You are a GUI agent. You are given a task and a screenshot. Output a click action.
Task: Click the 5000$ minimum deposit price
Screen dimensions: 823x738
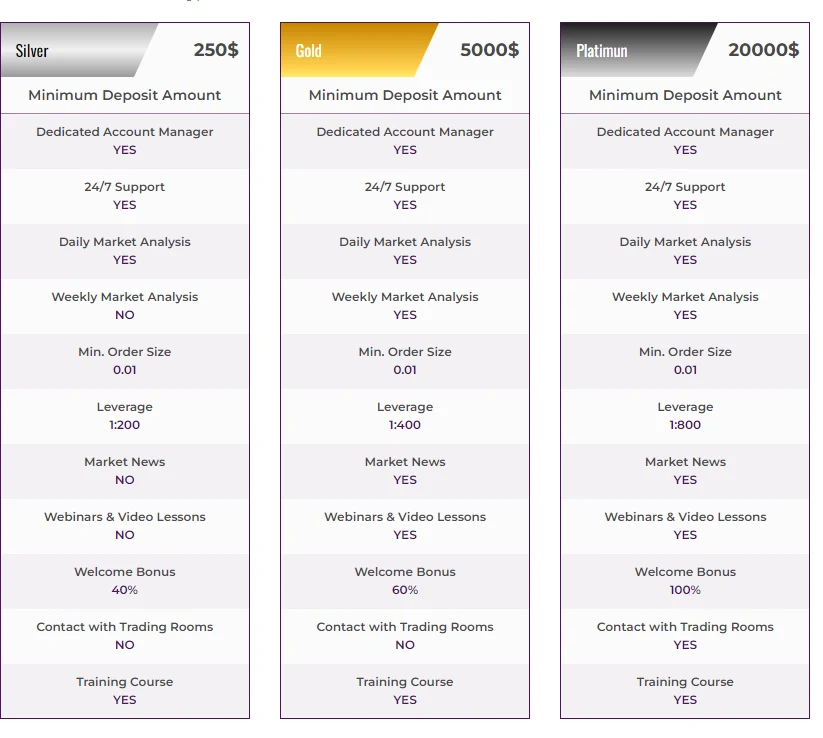[489, 50]
